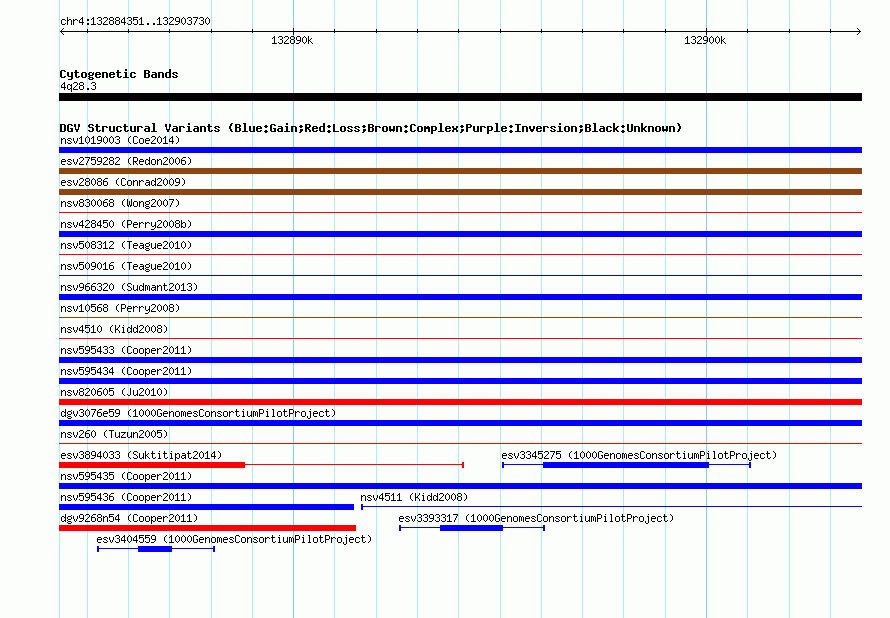Click the nsv820605 (Ju2010) label
890x618 pixels.
click(x=114, y=392)
